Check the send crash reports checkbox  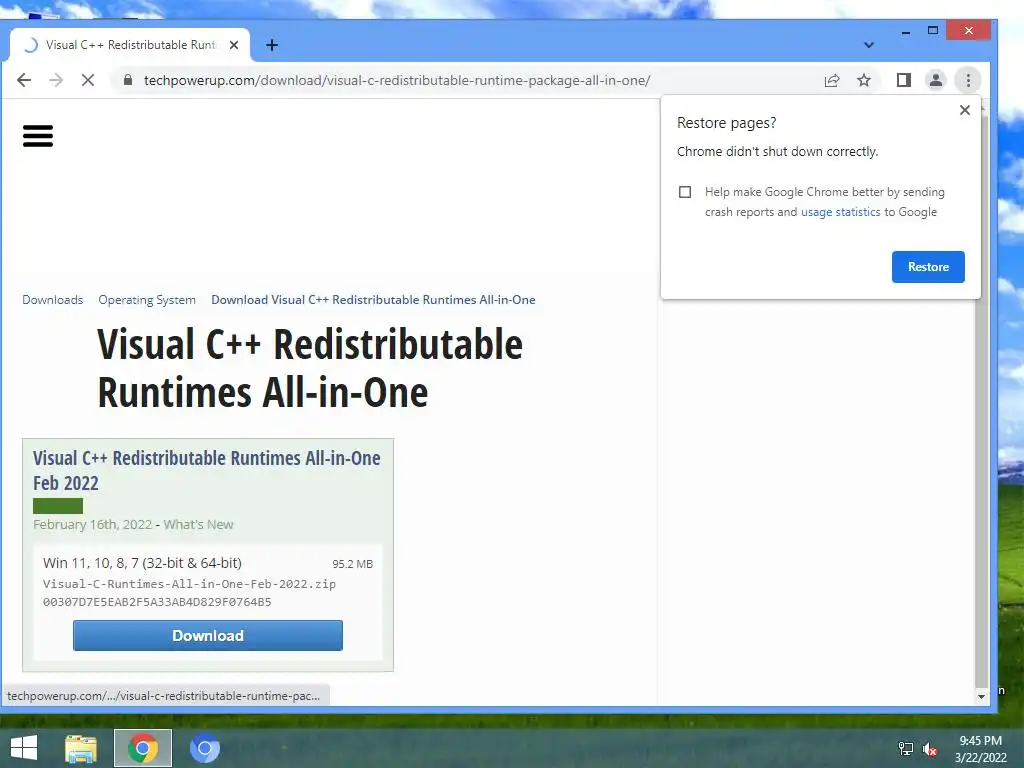[684, 192]
